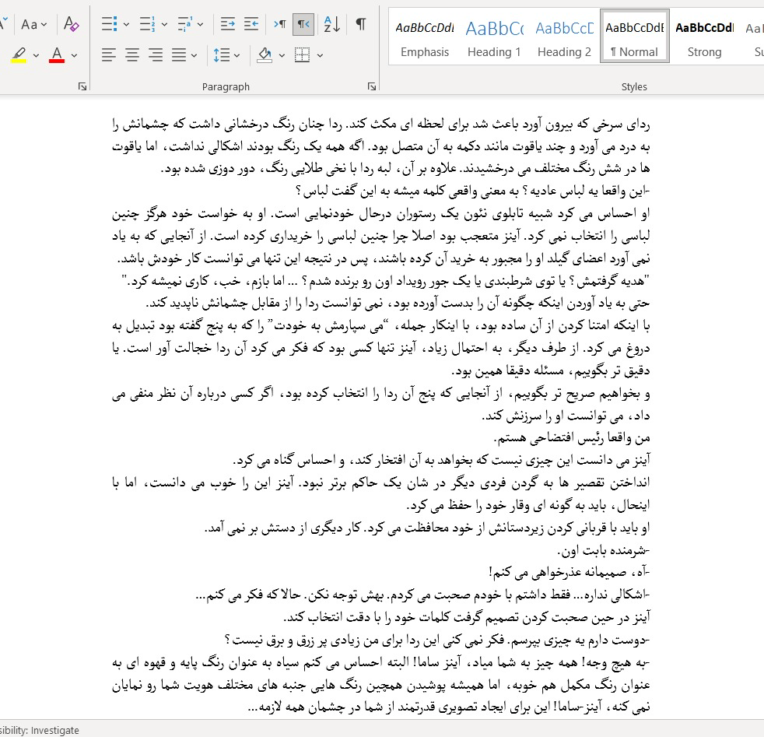Justify the paragraph text

tap(179, 55)
